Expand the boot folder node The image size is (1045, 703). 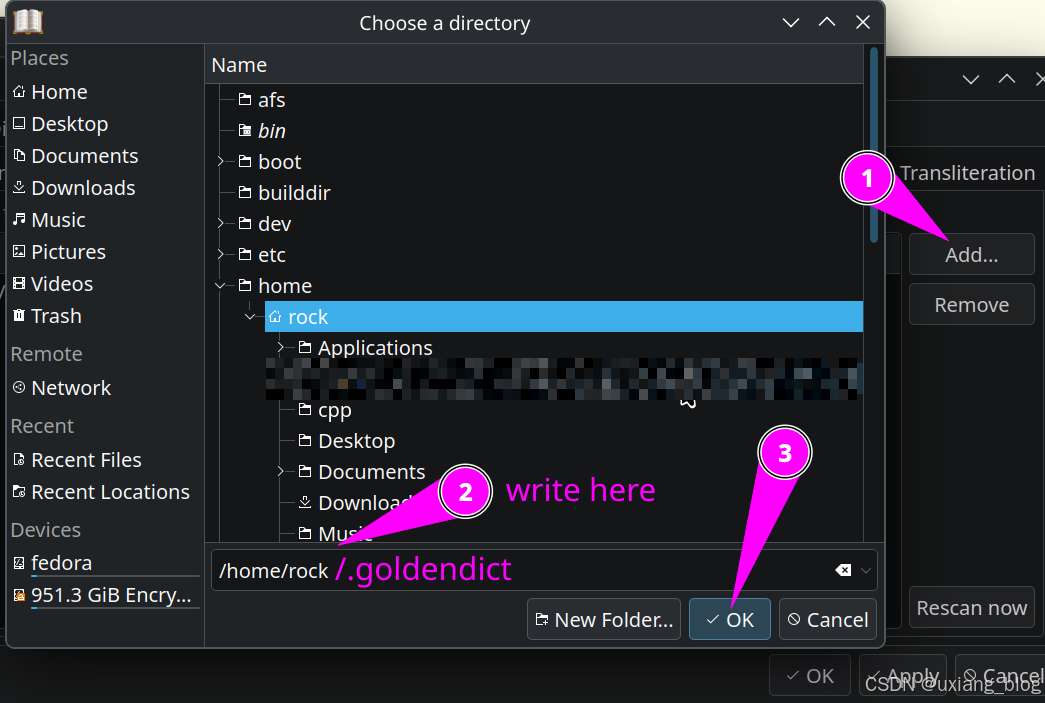click(x=221, y=161)
